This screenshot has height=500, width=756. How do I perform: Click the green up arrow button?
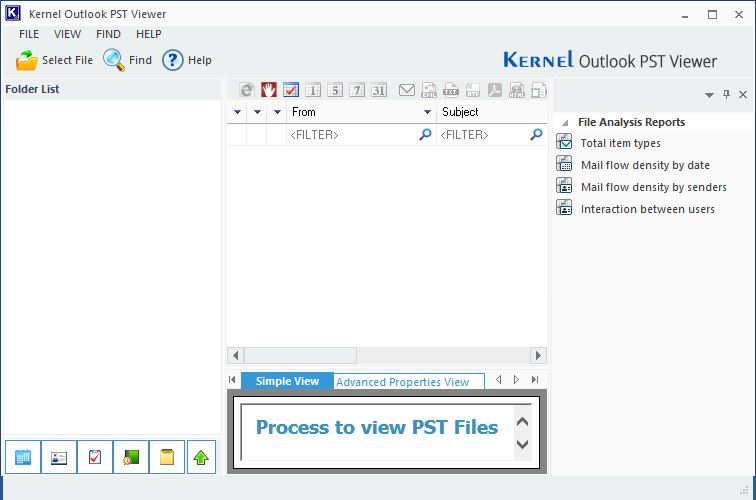click(x=201, y=457)
